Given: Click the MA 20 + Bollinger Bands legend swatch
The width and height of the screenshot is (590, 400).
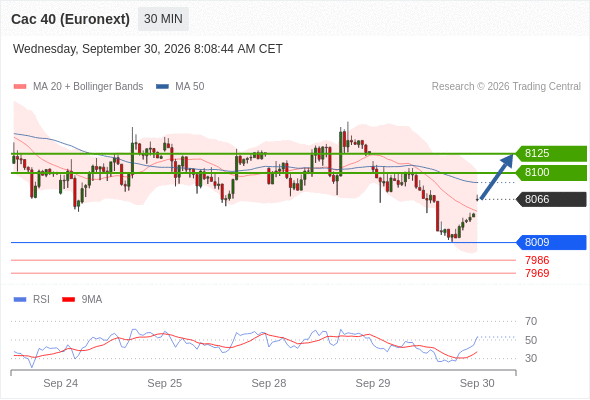Looking at the screenshot, I should pos(20,87).
